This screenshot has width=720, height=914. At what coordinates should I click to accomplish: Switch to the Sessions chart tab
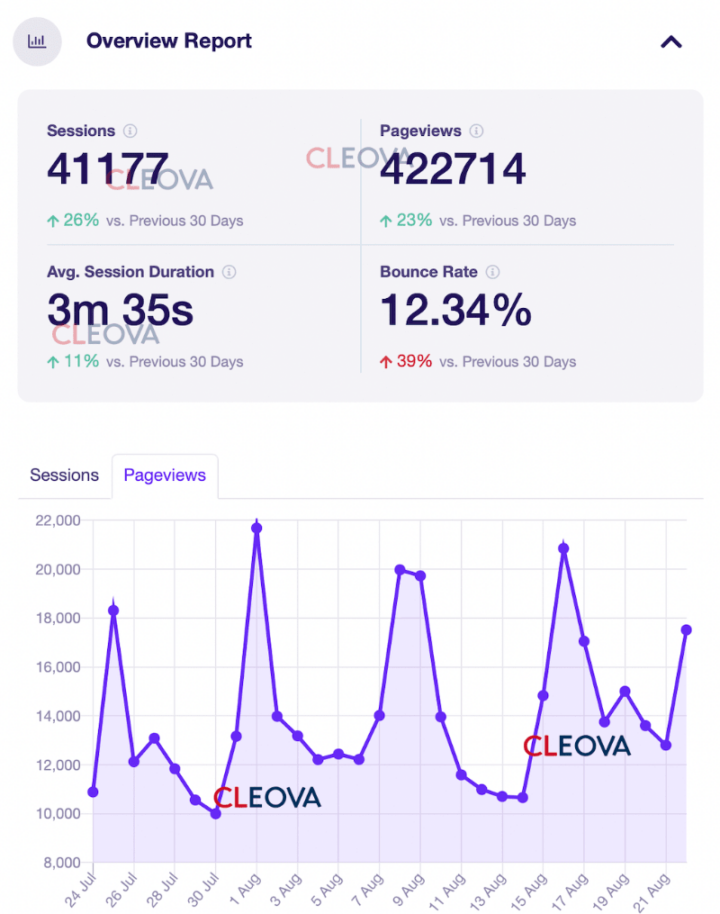pos(64,475)
